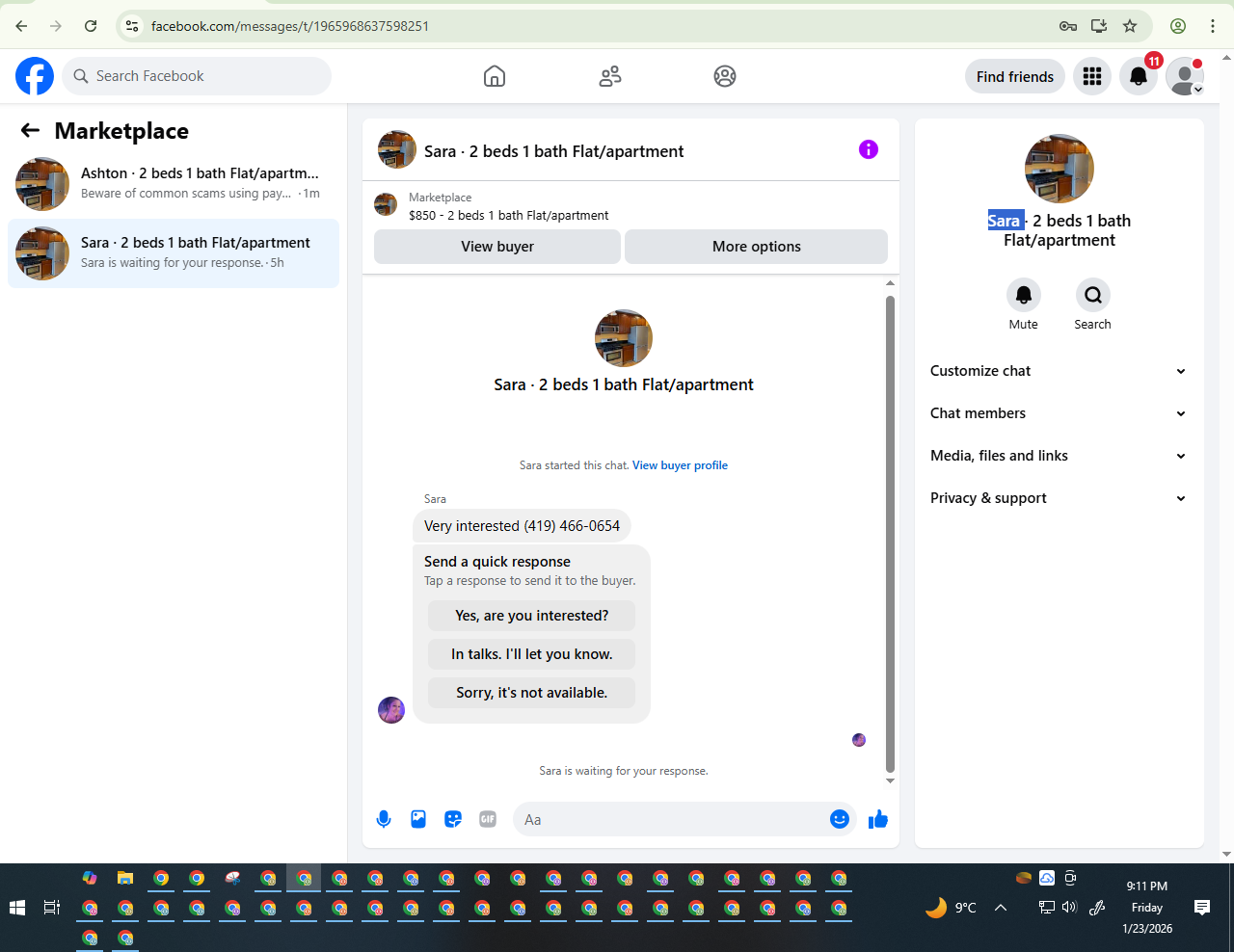
Task: Click the conversation scrollbar
Action: pos(890,534)
